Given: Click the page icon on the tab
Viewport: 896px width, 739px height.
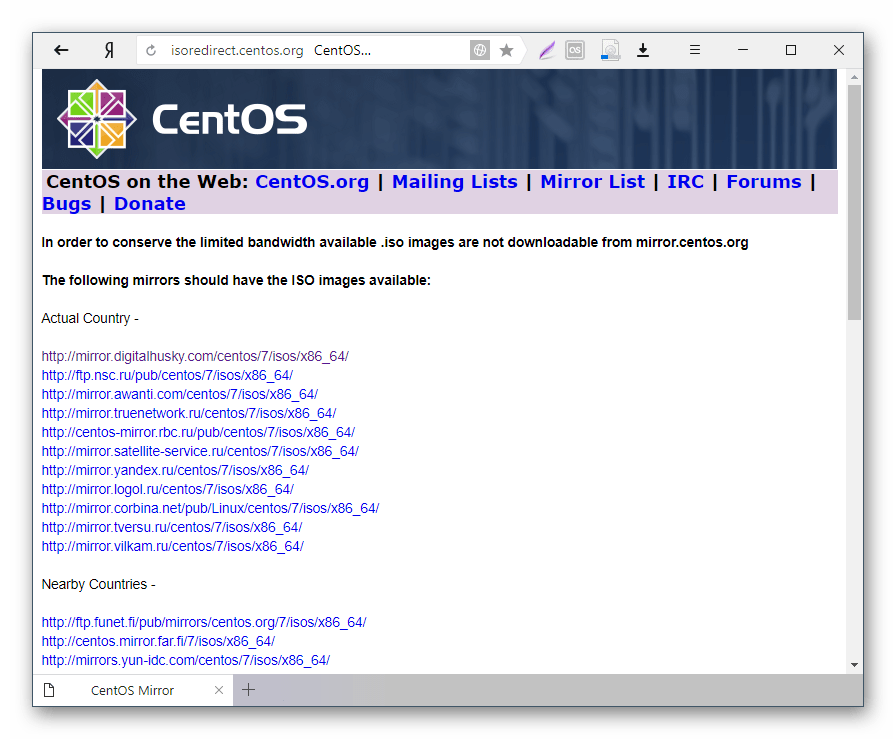Looking at the screenshot, I should [x=51, y=690].
